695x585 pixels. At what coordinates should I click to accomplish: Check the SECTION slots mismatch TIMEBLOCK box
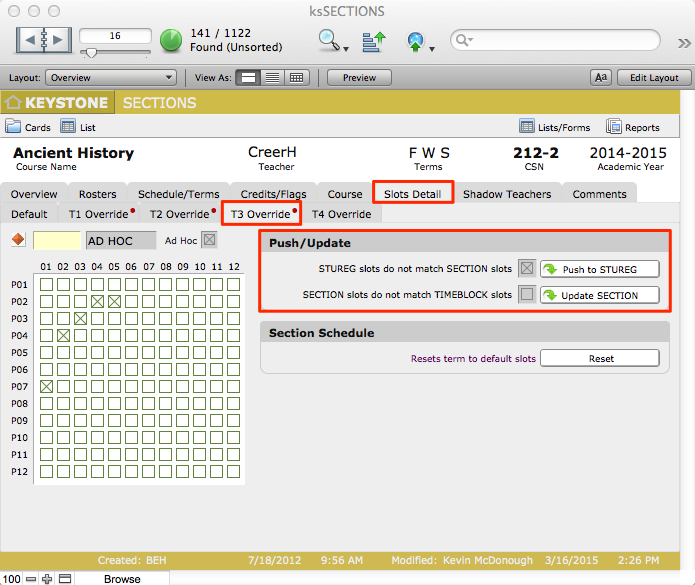coord(527,295)
